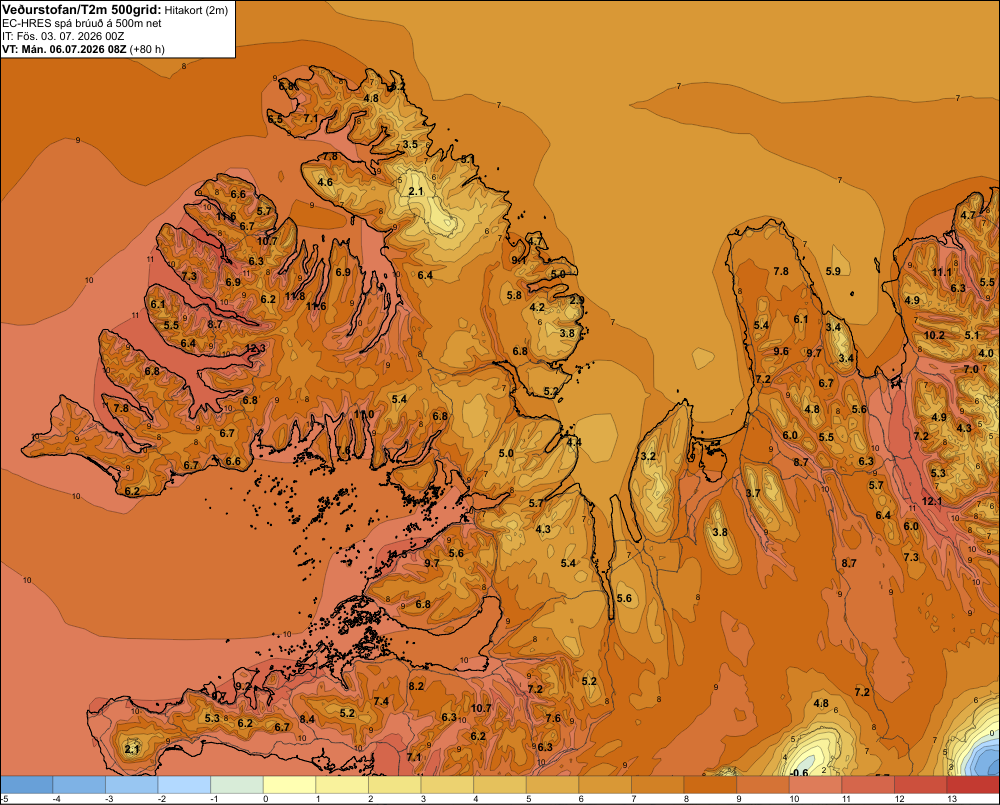Select the dark red 12 to 13 legend swatch
Viewport: 1000px width, 805px height.
920,785
